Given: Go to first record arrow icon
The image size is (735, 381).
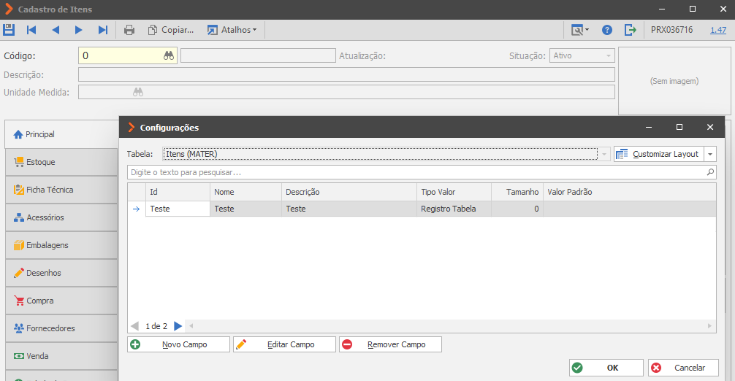Looking at the screenshot, I should point(31,30).
